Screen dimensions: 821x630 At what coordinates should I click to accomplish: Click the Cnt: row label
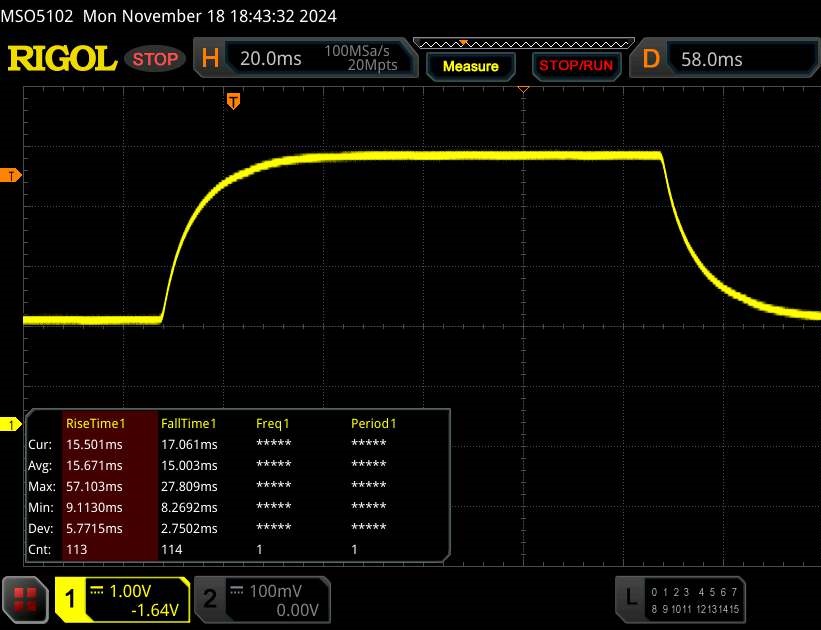point(40,549)
